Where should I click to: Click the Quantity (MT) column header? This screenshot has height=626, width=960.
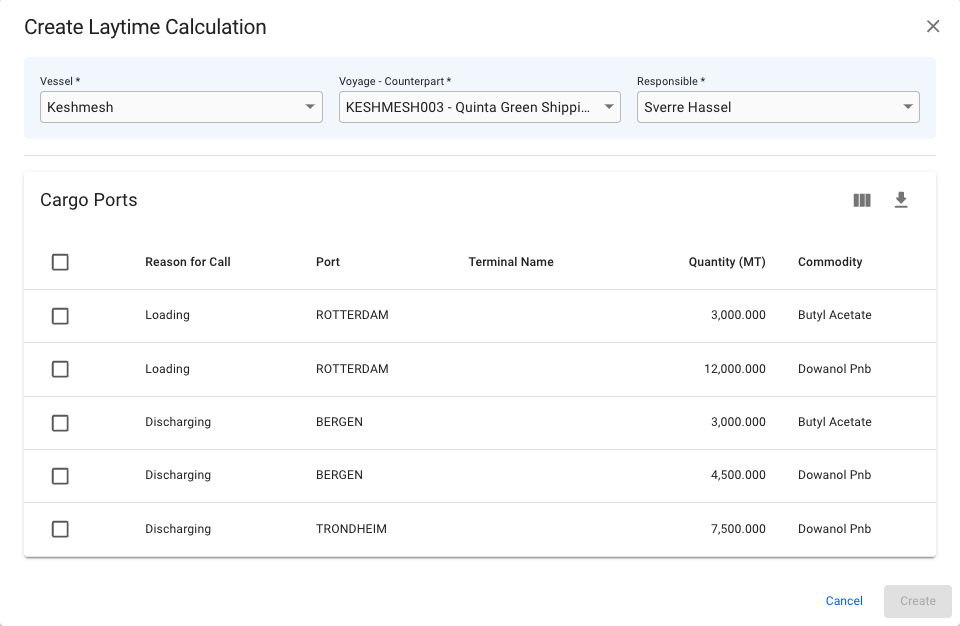pos(727,262)
